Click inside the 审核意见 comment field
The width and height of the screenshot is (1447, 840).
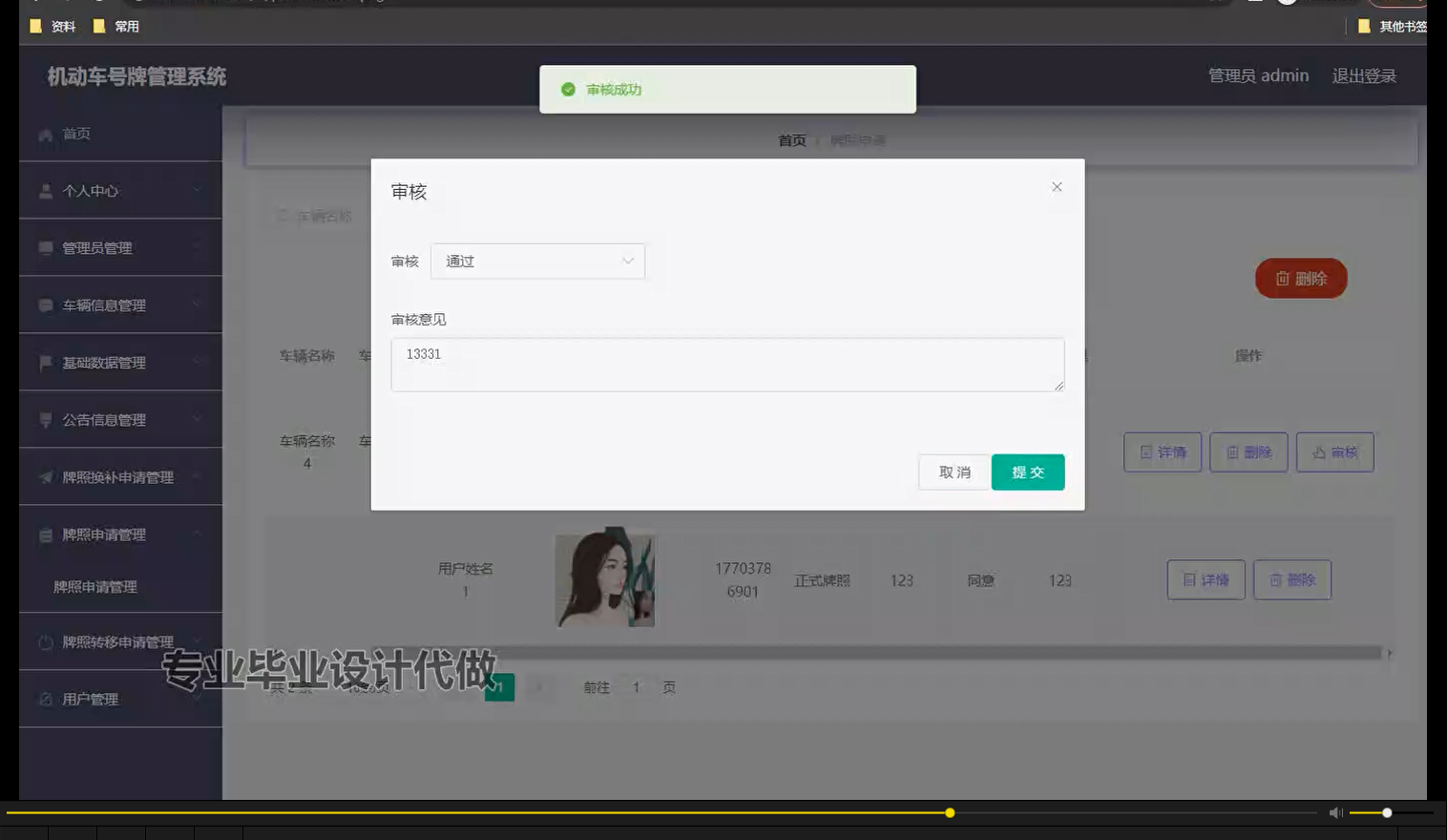726,364
